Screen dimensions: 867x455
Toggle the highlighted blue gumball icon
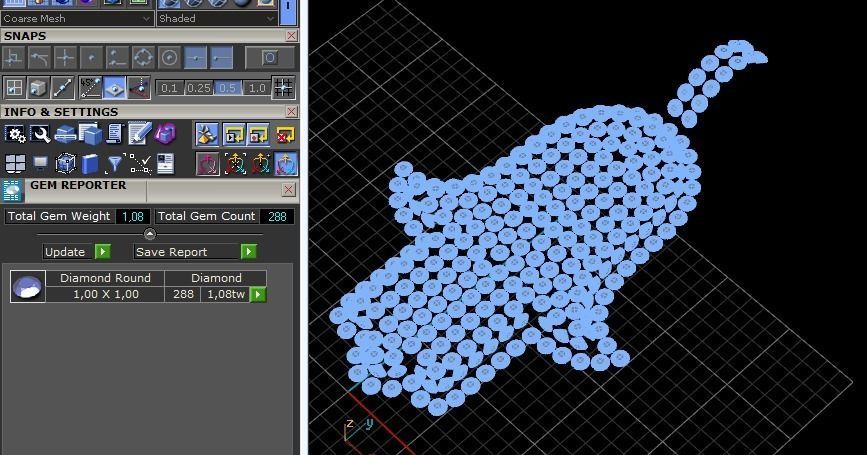pyautogui.click(x=286, y=164)
